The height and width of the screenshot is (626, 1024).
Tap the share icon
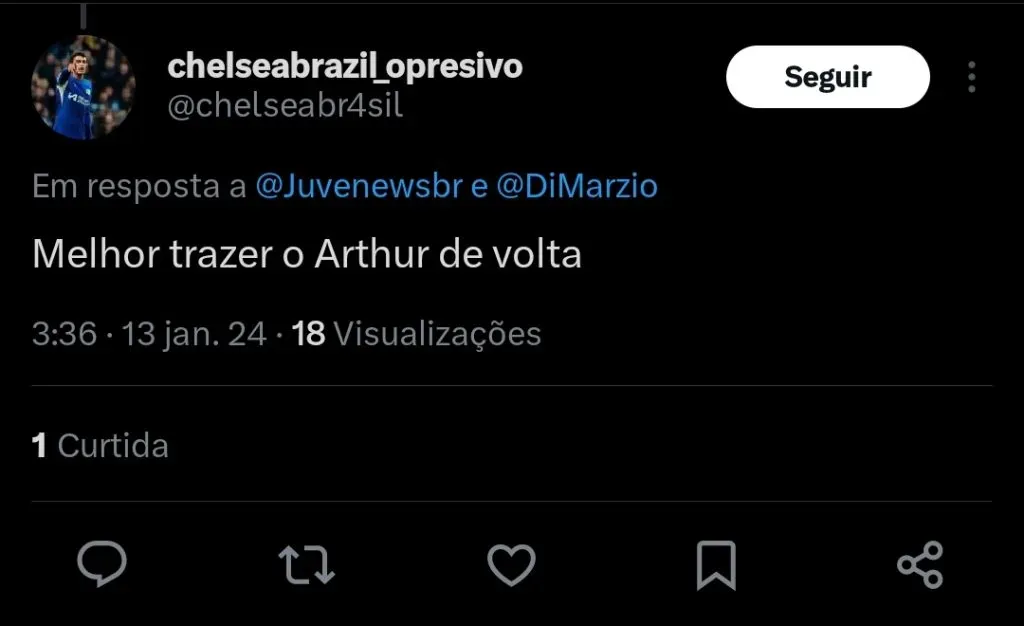click(920, 565)
